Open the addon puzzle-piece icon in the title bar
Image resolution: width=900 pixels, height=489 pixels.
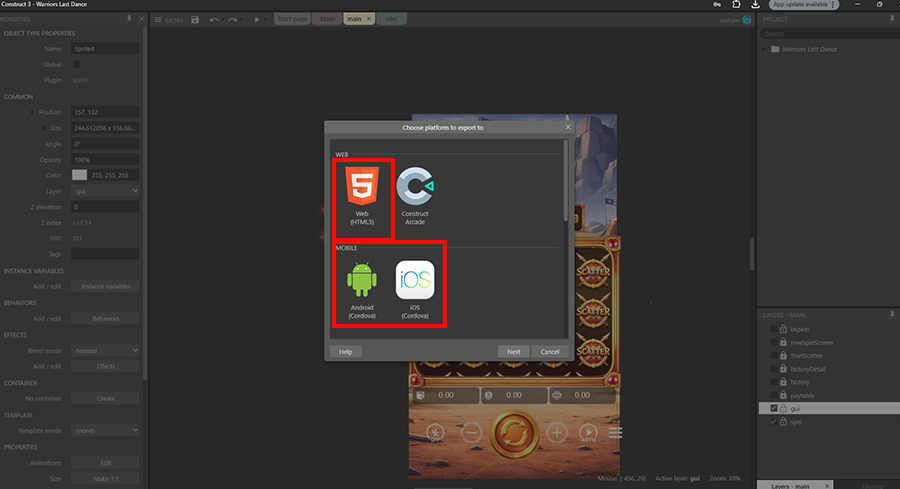click(736, 5)
